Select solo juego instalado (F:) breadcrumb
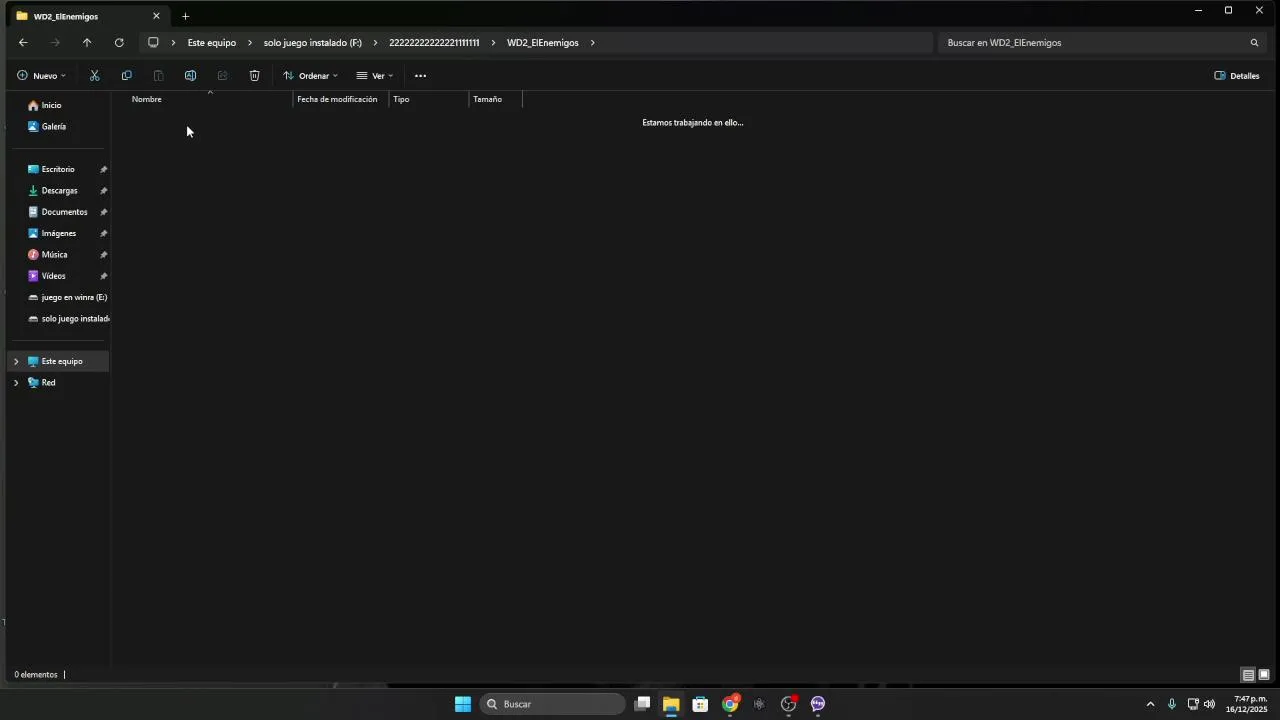The width and height of the screenshot is (1280, 720). click(x=313, y=43)
